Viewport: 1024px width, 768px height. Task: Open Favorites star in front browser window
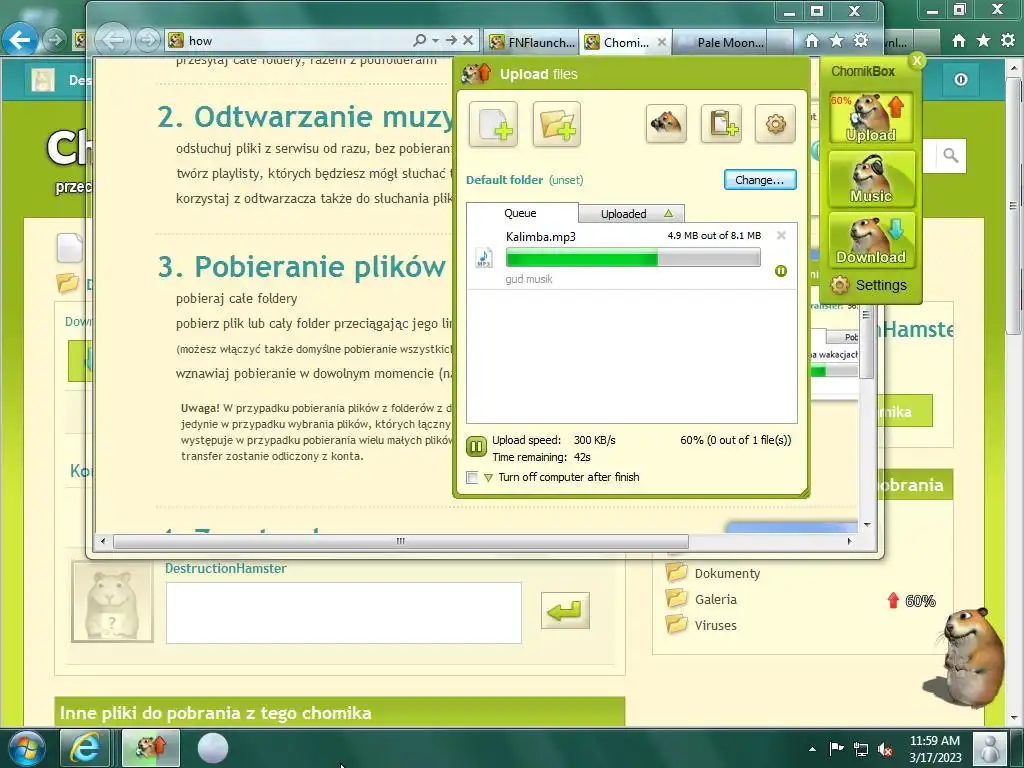[837, 41]
